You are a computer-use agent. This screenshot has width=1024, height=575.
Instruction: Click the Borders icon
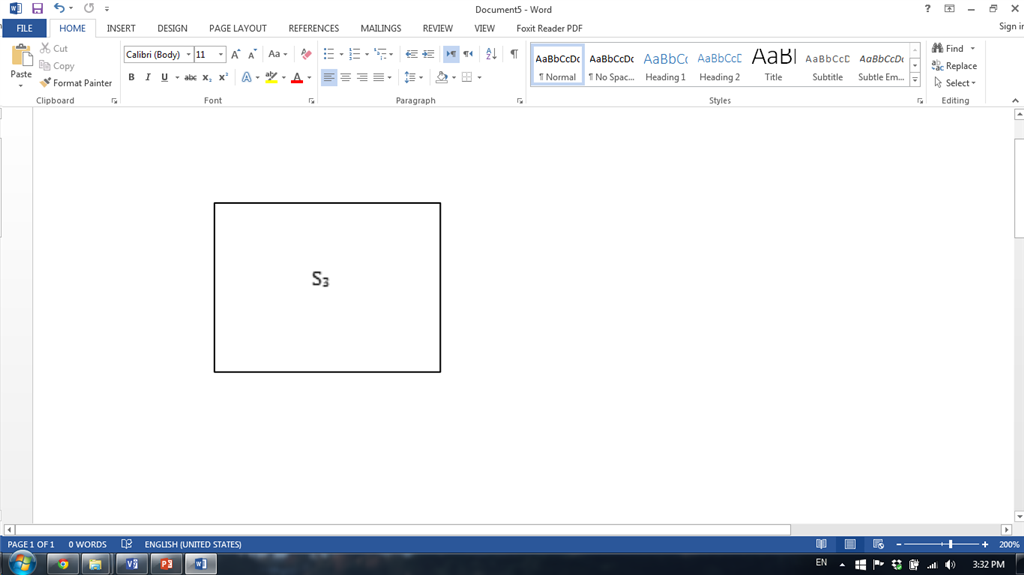(467, 77)
